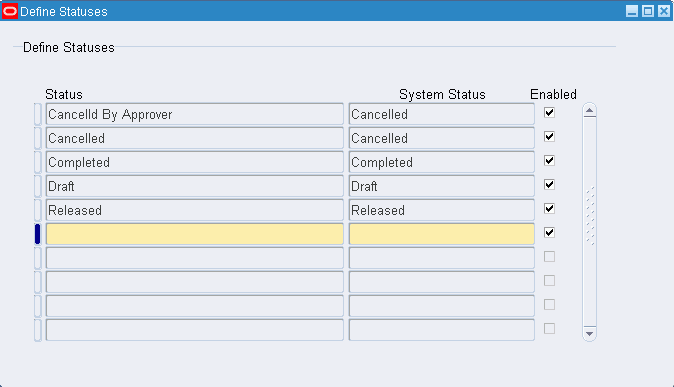
Task: Minimize the Define Statuses window
Action: pyautogui.click(x=631, y=11)
